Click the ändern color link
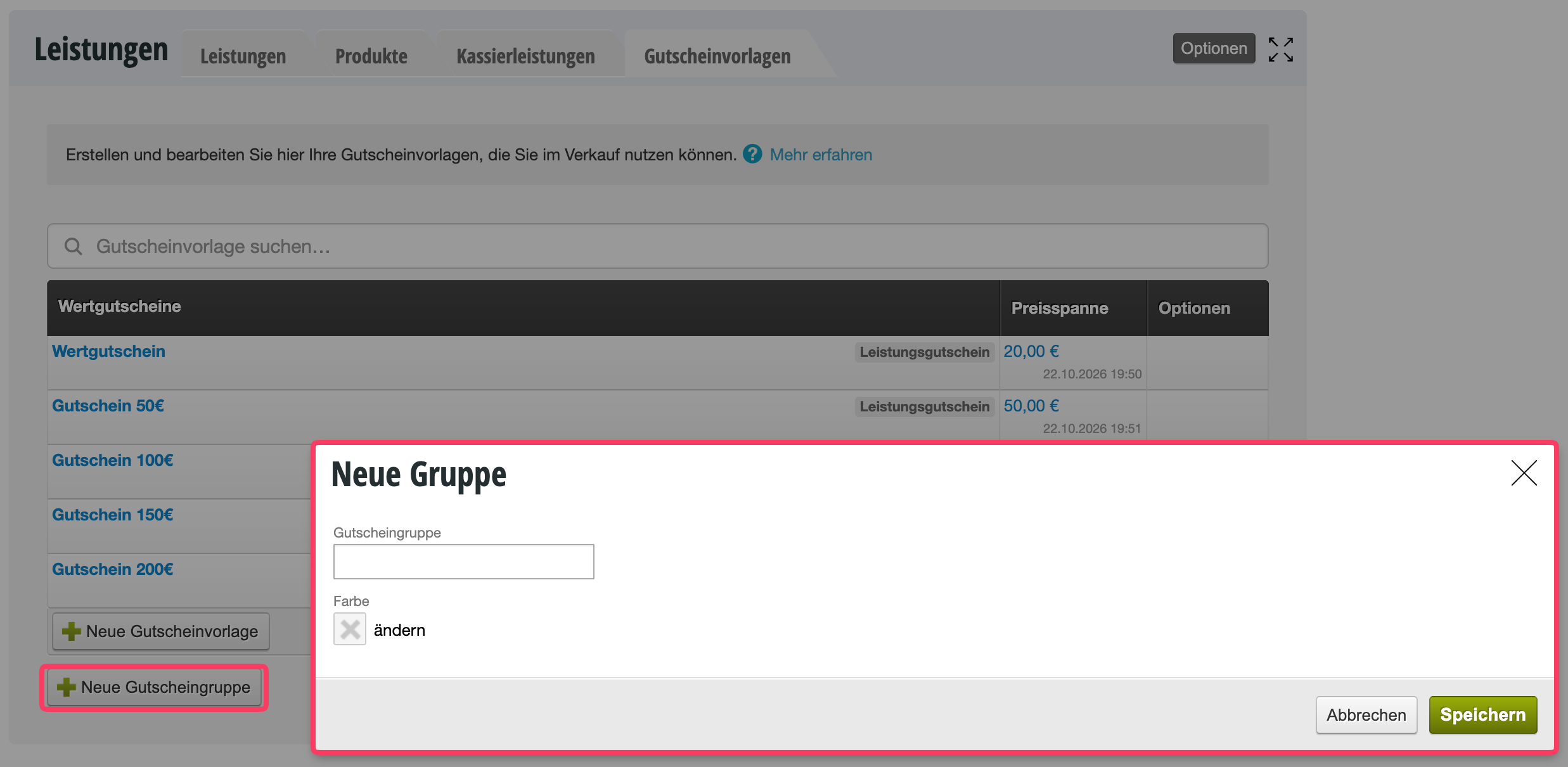Viewport: 1568px width, 767px height. click(x=399, y=630)
